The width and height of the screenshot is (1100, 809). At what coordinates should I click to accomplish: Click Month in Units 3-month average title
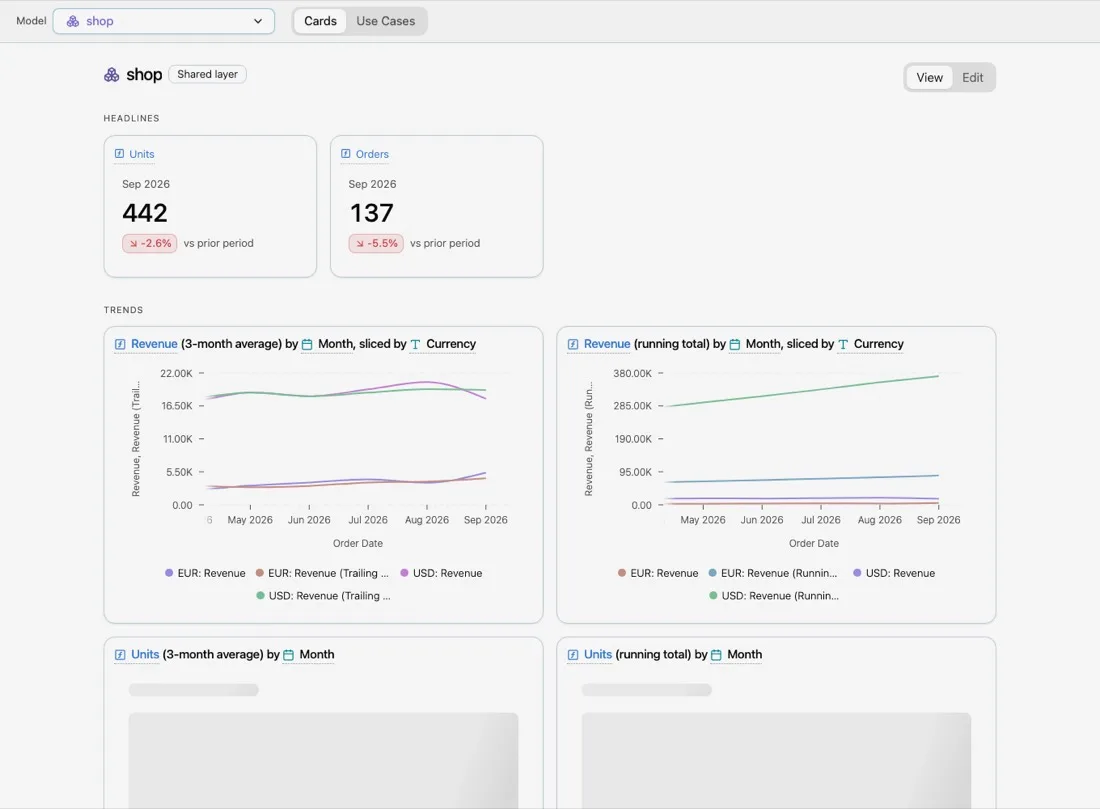[316, 654]
